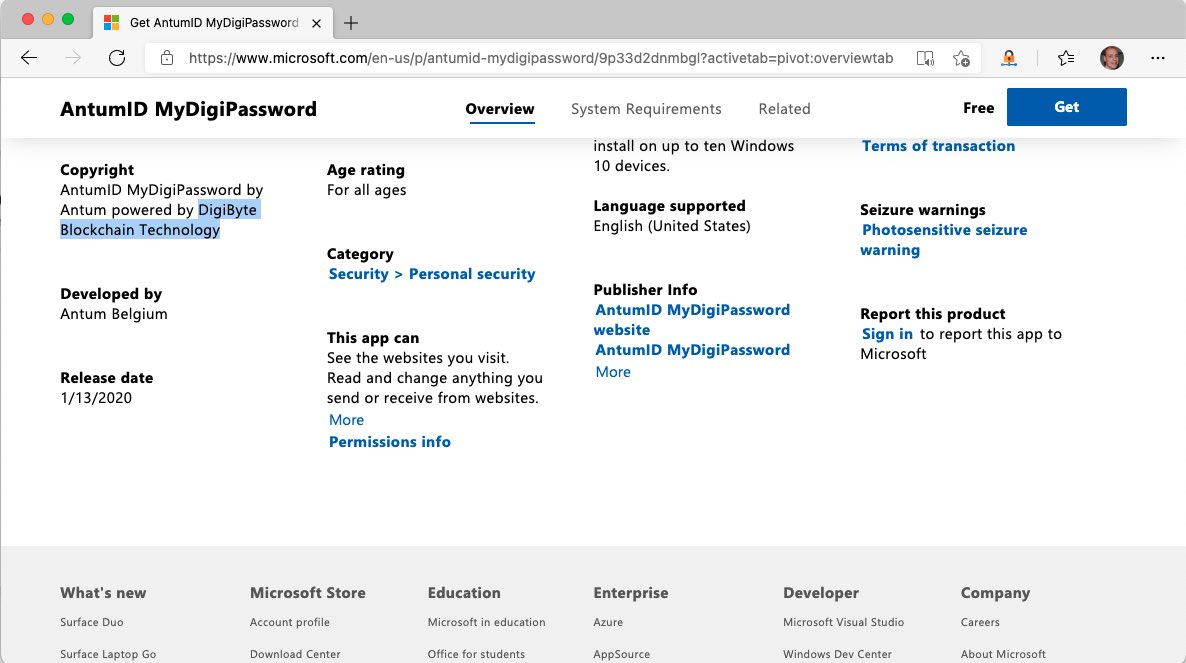Image resolution: width=1186 pixels, height=663 pixels.
Task: Open Photosensitive seizure warning link
Action: point(943,240)
